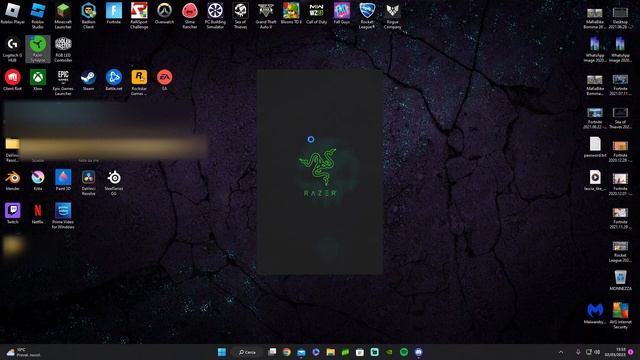Select Sea of Thieves screenshot file
Viewport: 640px width, 360px height.
click(620, 118)
